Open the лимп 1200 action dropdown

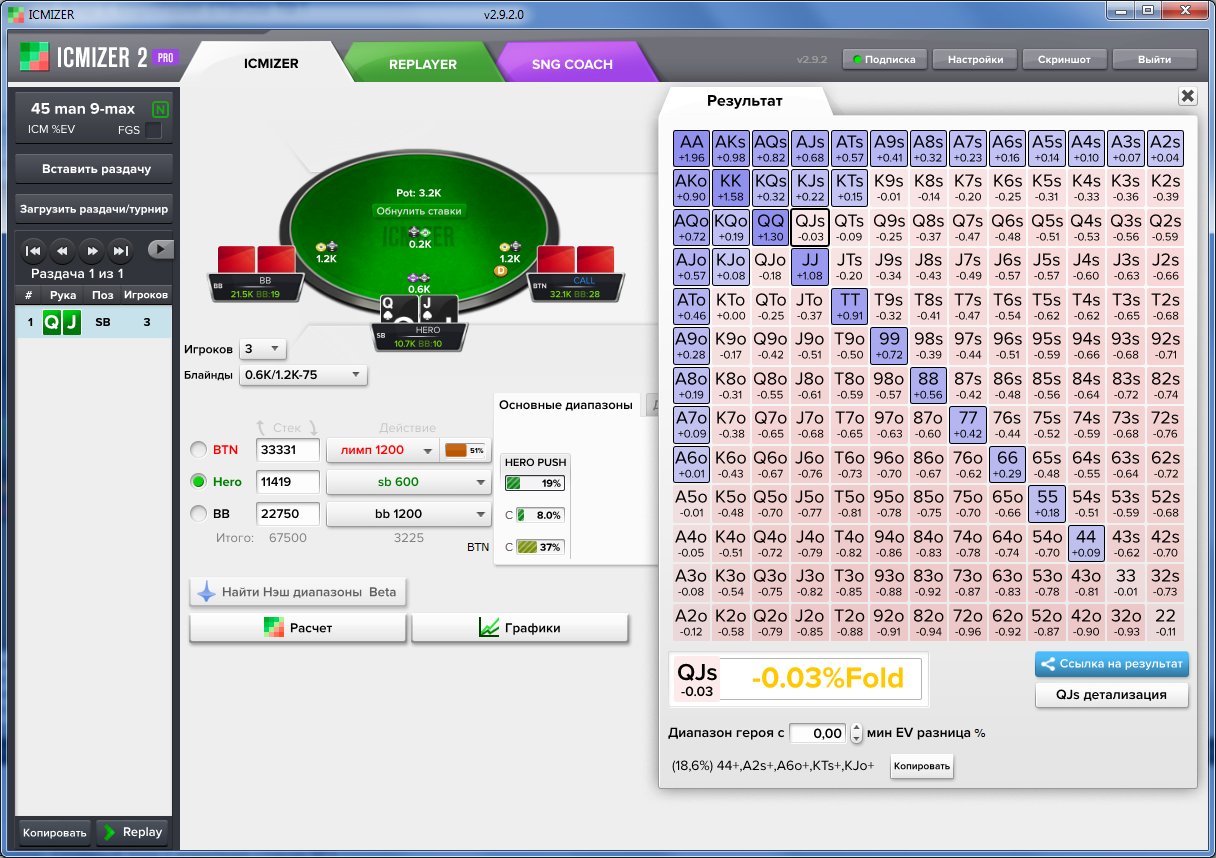click(383, 450)
